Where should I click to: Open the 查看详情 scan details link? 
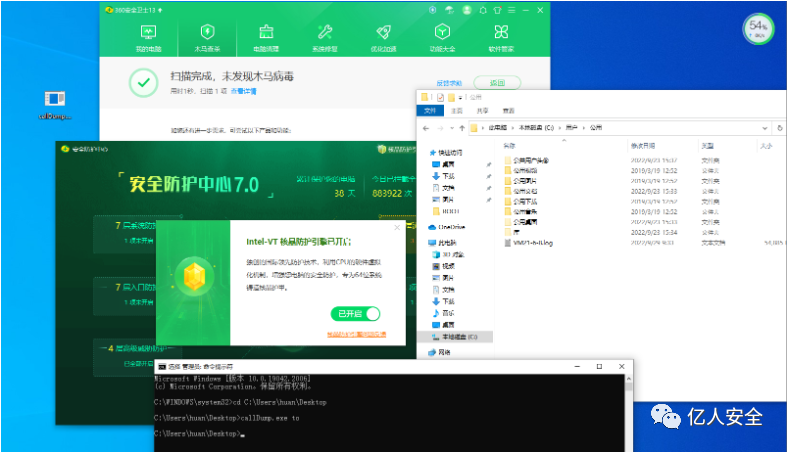[244, 91]
